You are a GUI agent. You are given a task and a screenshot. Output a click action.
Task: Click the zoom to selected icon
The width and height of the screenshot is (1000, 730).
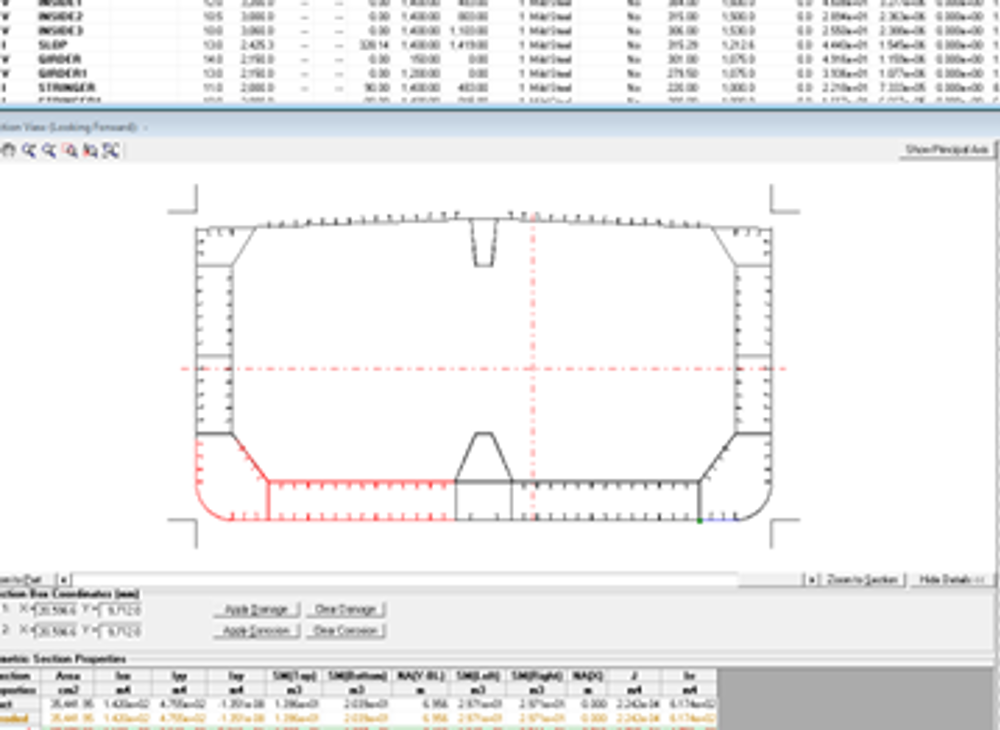pyautogui.click(x=91, y=150)
